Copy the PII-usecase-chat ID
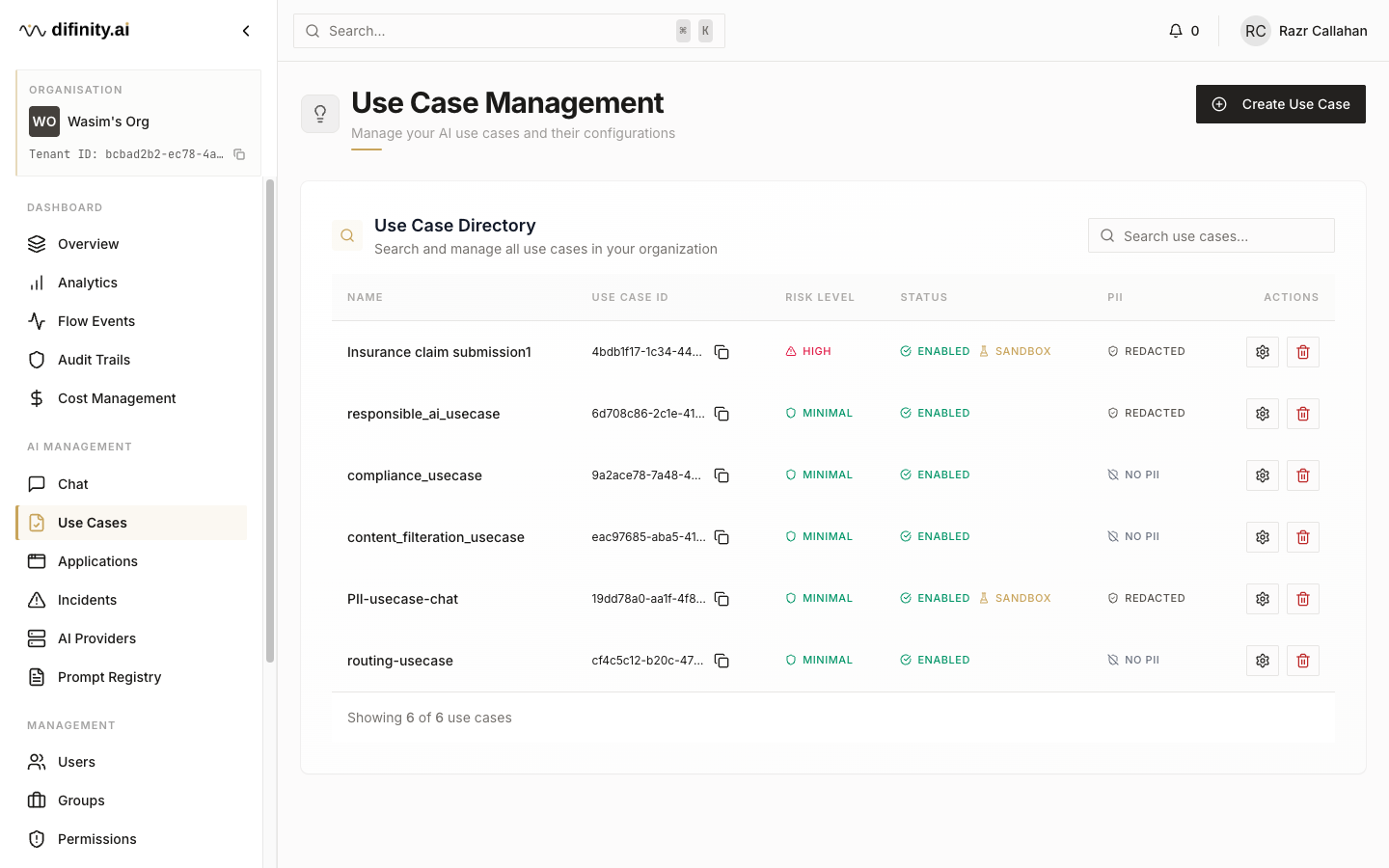 point(722,599)
